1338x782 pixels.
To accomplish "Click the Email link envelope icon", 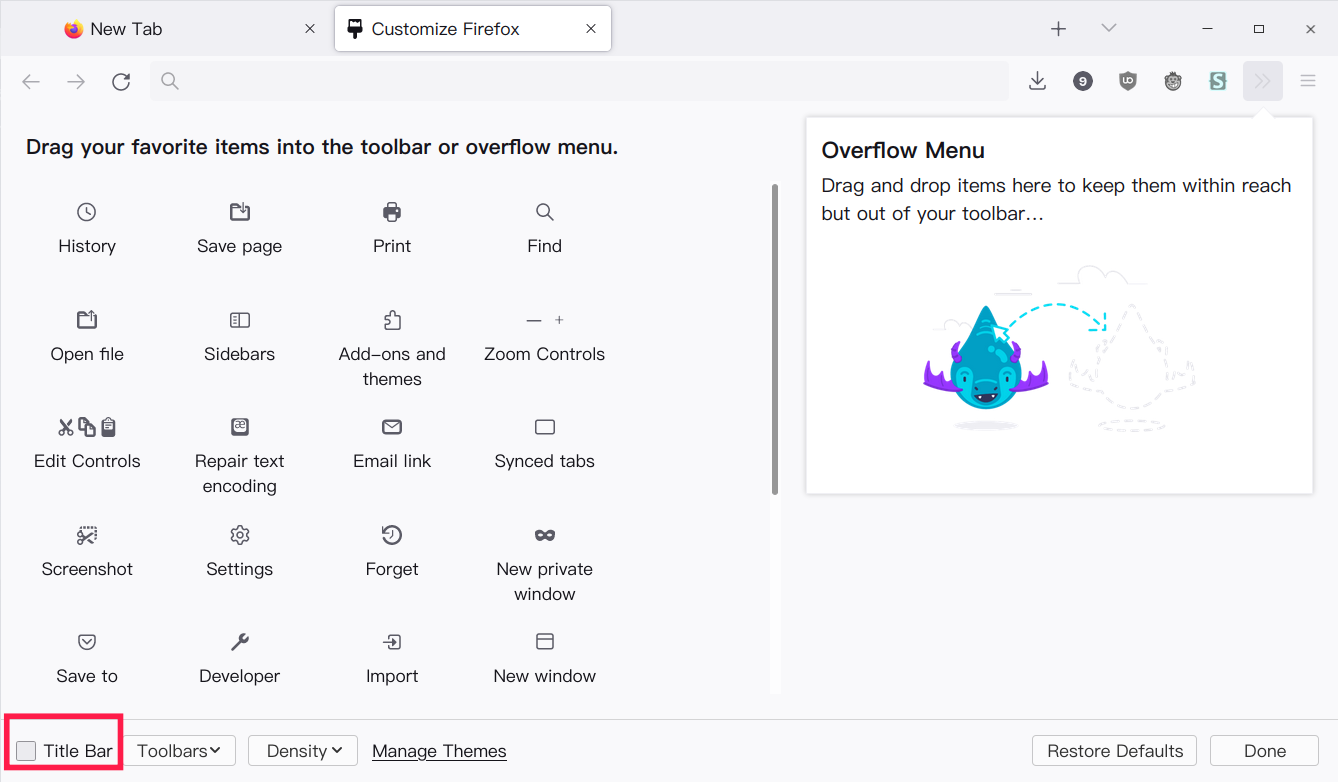I will pos(392,427).
